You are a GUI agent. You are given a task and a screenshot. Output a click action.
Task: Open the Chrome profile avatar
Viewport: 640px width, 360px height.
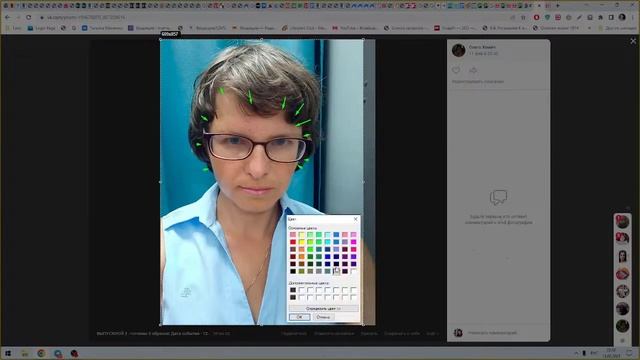click(622, 17)
